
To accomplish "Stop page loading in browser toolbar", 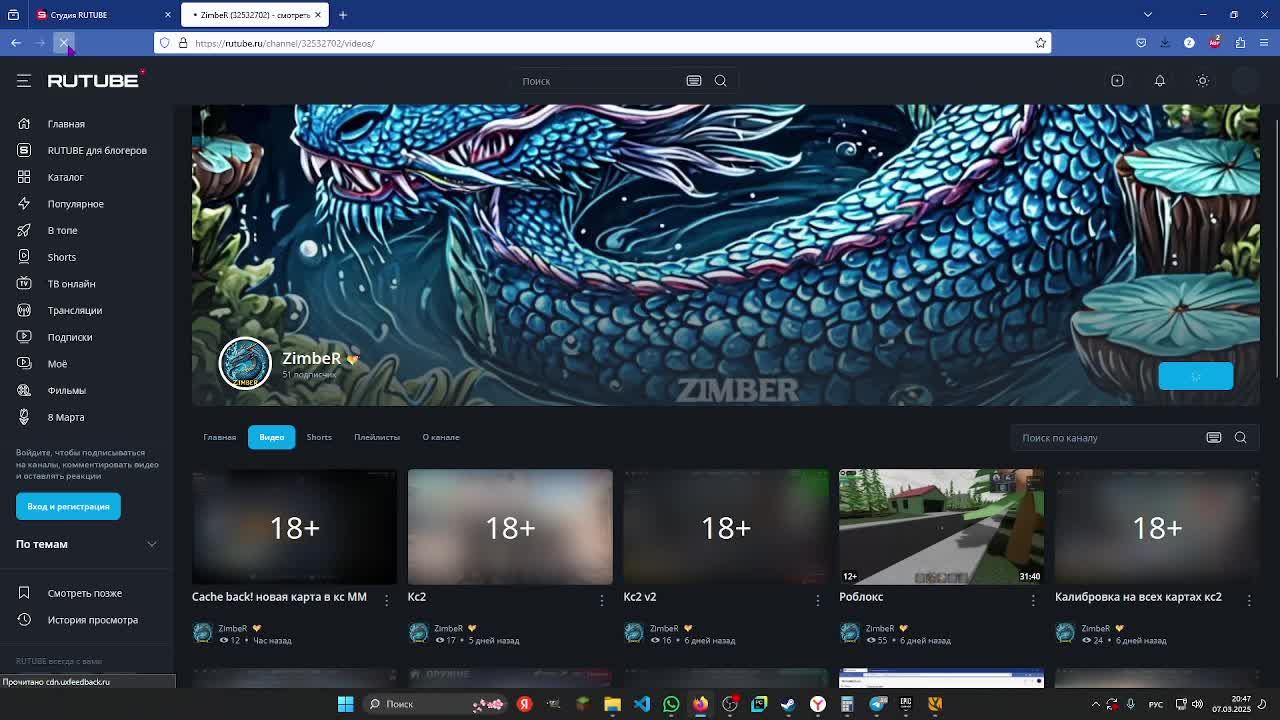I will coord(64,43).
